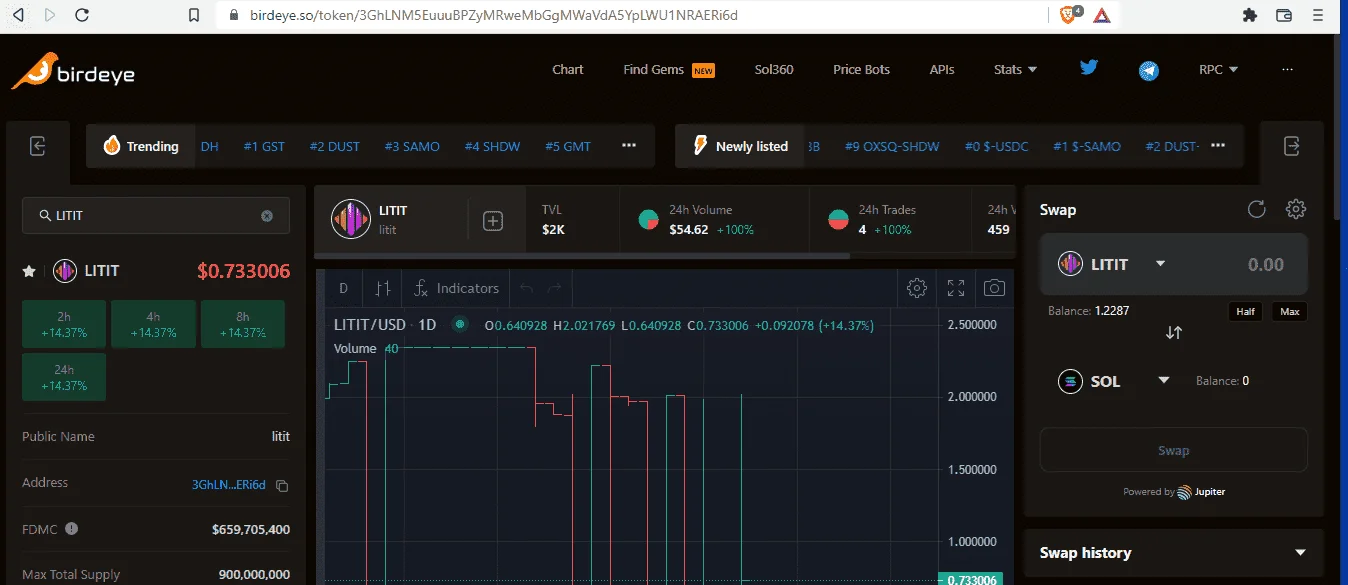The image size is (1348, 585).
Task: Click the Half balance button
Action: pos(1245,311)
